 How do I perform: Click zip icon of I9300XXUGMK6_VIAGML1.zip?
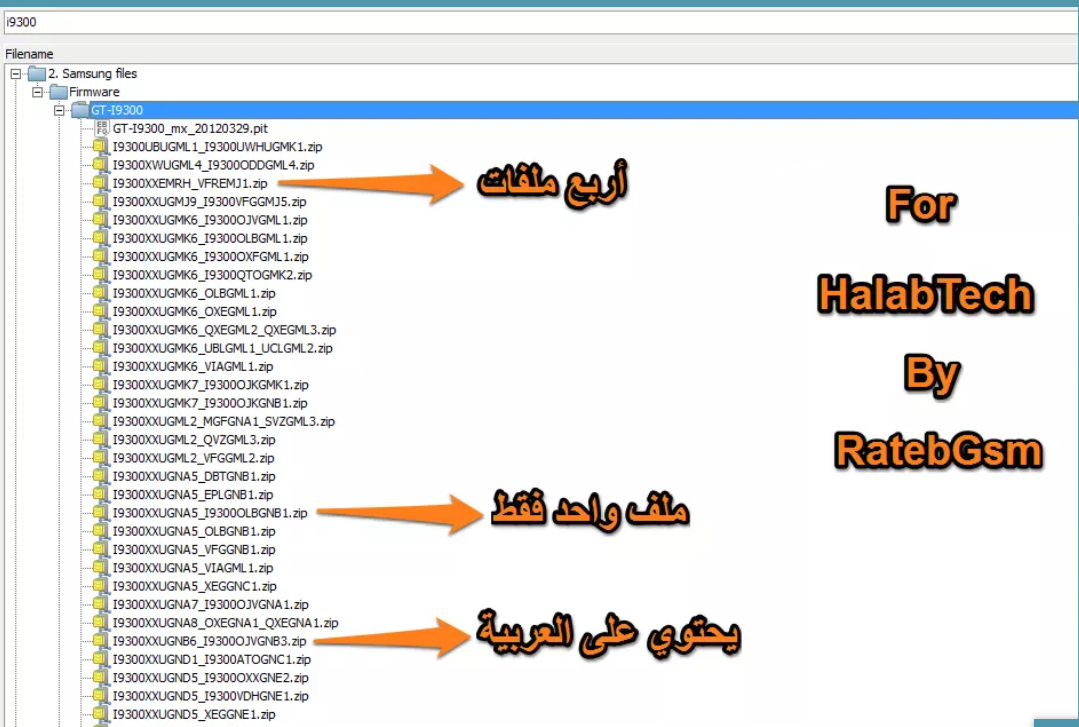tap(100, 366)
